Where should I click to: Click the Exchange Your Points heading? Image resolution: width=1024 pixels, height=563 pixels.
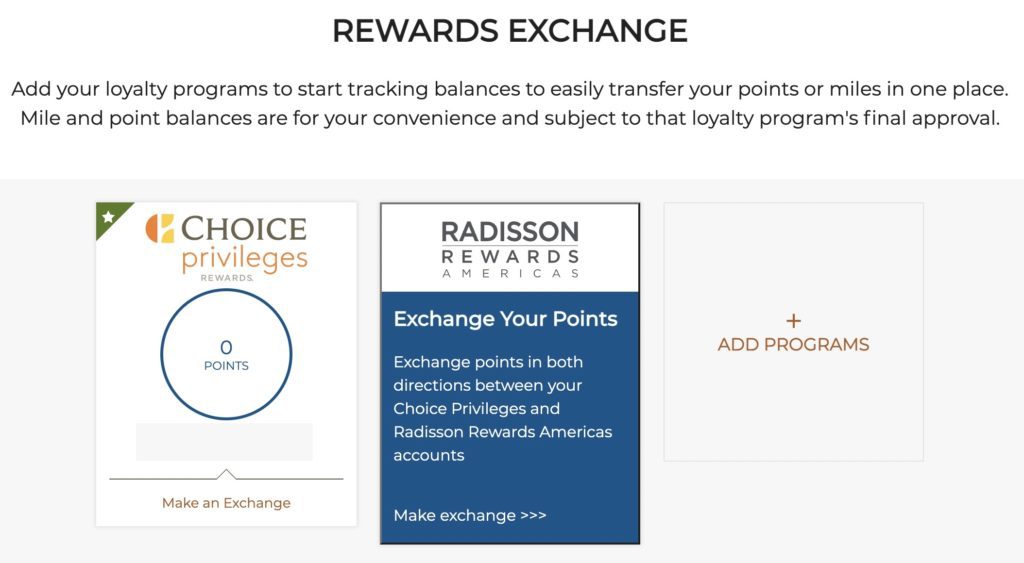[505, 319]
